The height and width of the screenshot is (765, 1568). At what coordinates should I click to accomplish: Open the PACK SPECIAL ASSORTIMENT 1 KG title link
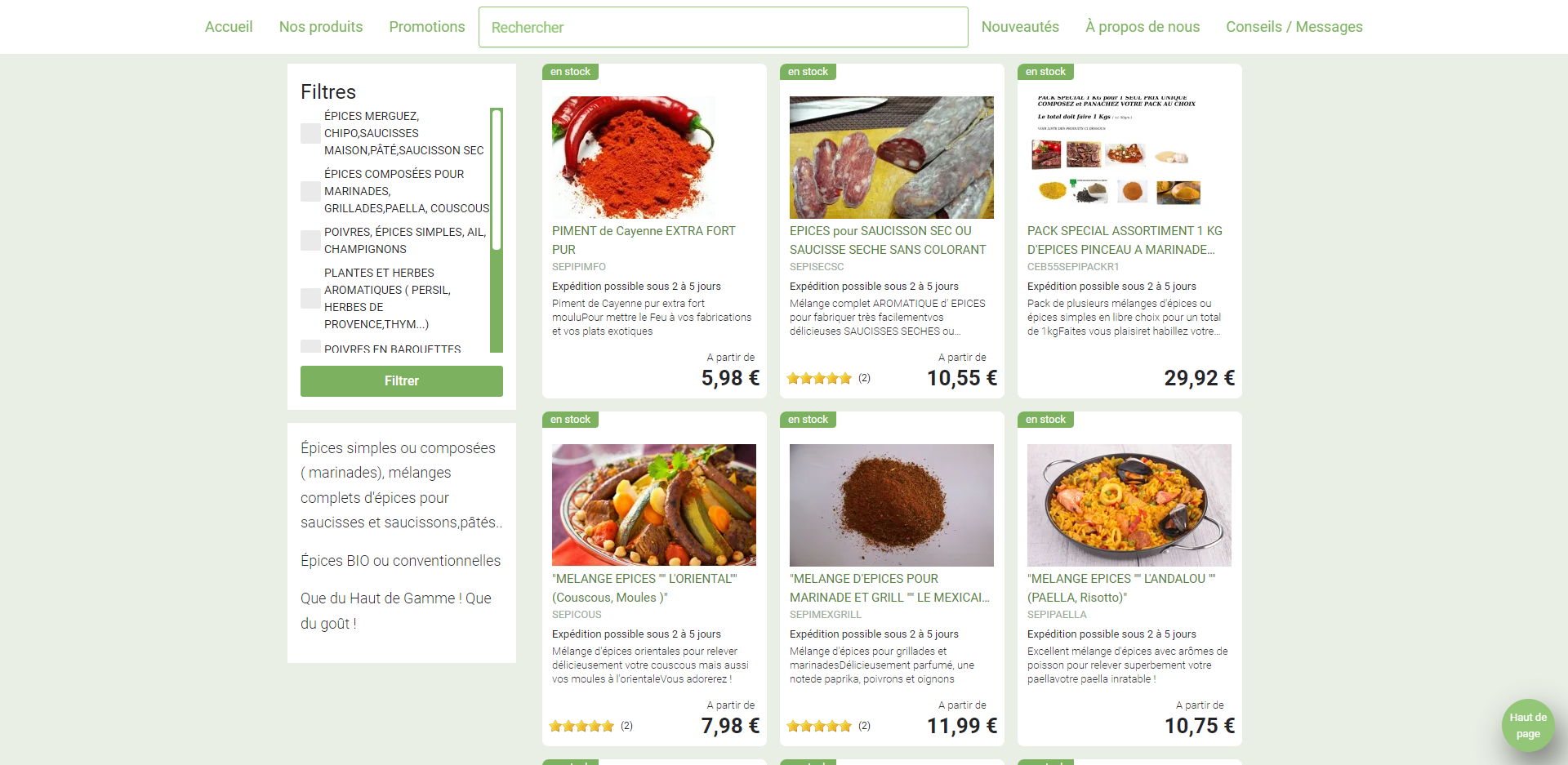pos(1125,240)
